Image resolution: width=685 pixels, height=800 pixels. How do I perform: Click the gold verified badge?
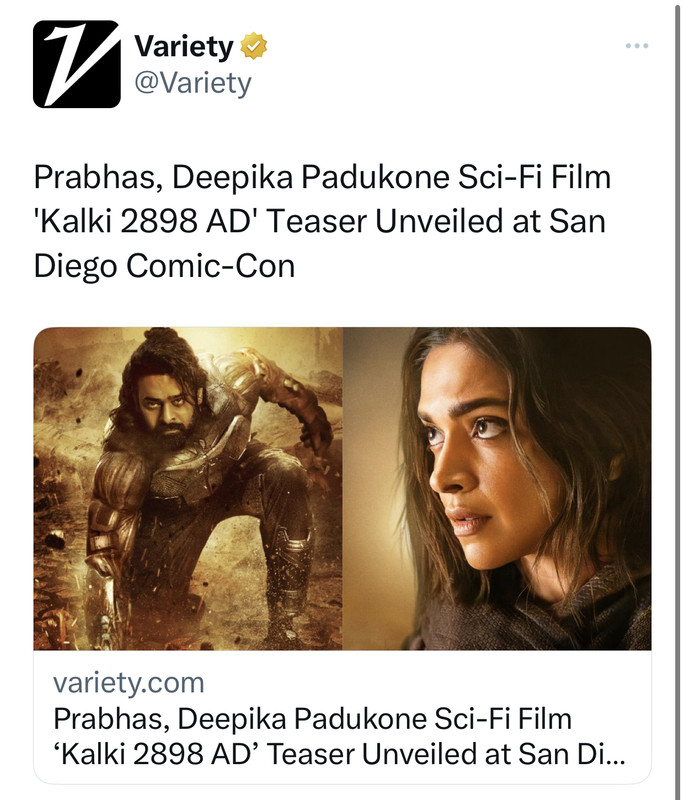coord(253,46)
